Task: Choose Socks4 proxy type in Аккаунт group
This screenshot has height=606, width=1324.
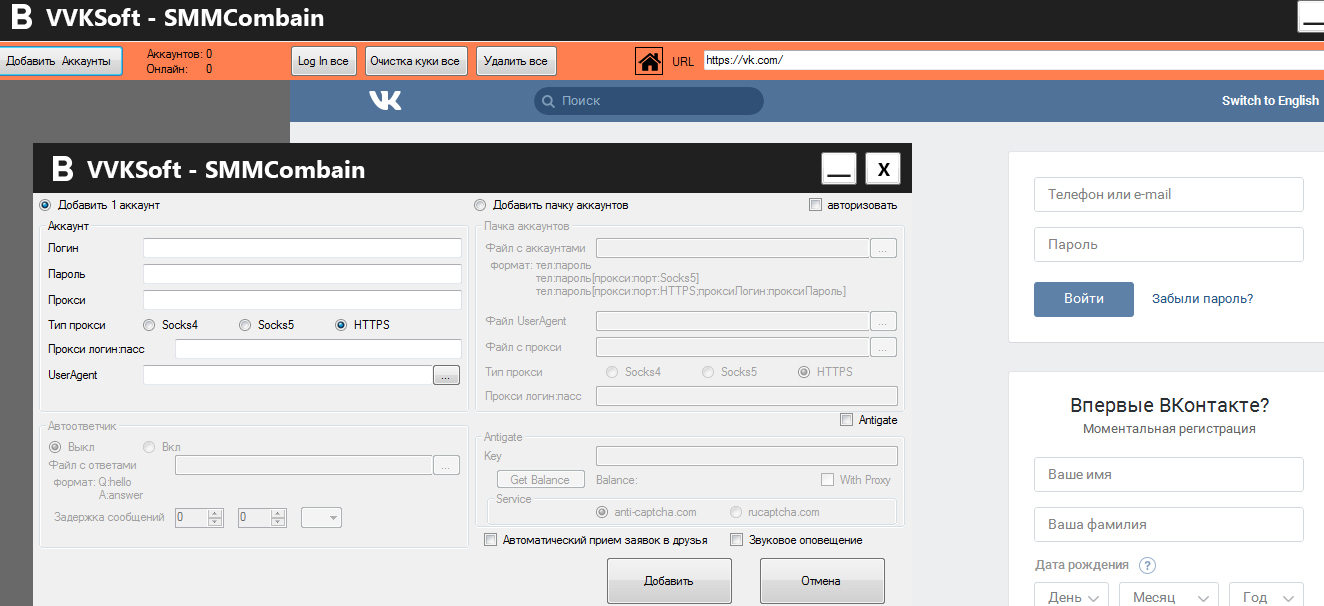Action: pyautogui.click(x=149, y=325)
